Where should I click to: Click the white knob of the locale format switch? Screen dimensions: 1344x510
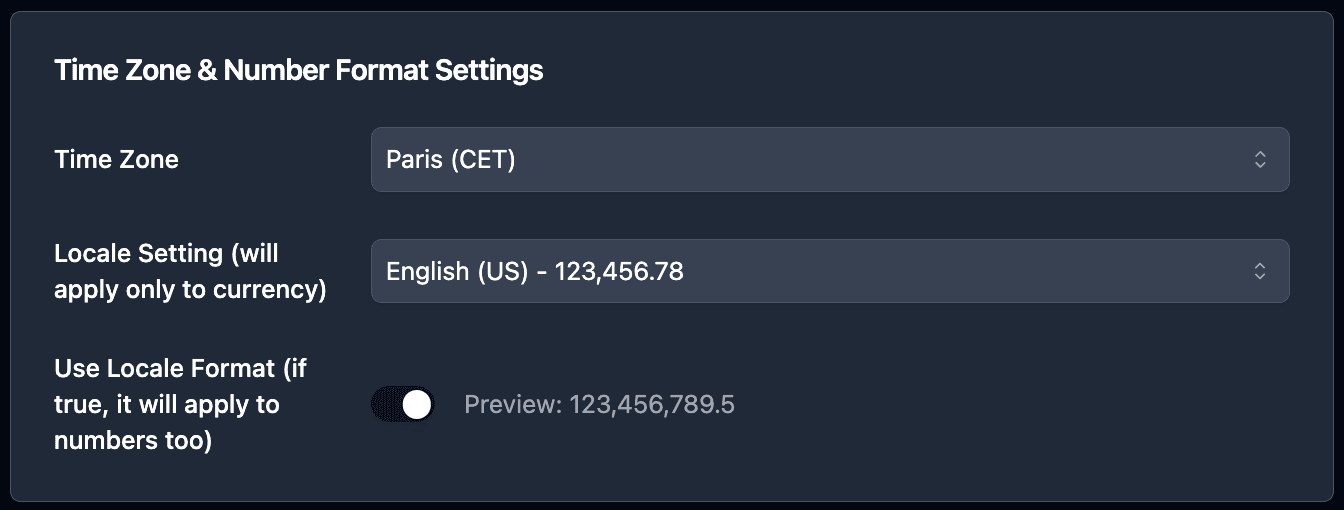[417, 405]
